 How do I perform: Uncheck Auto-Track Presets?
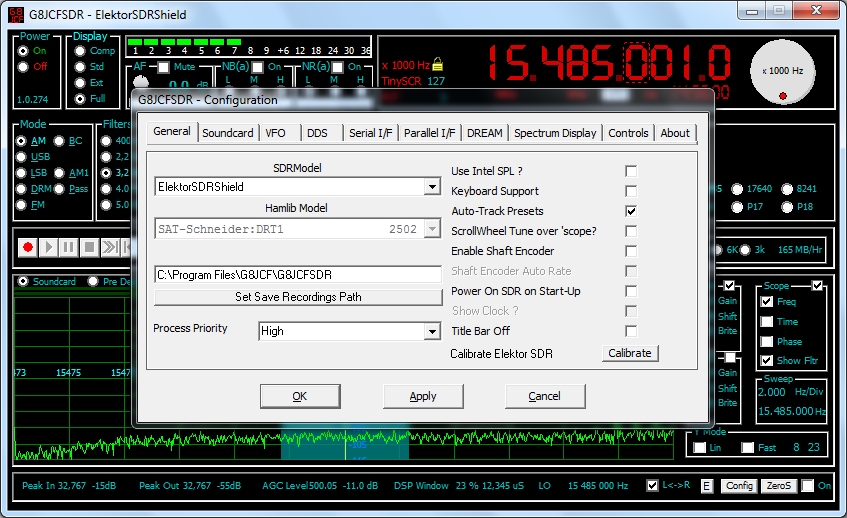(x=631, y=211)
